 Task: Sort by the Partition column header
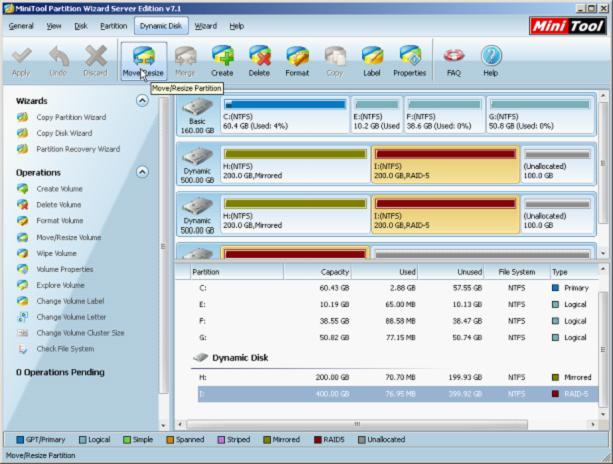237,272
